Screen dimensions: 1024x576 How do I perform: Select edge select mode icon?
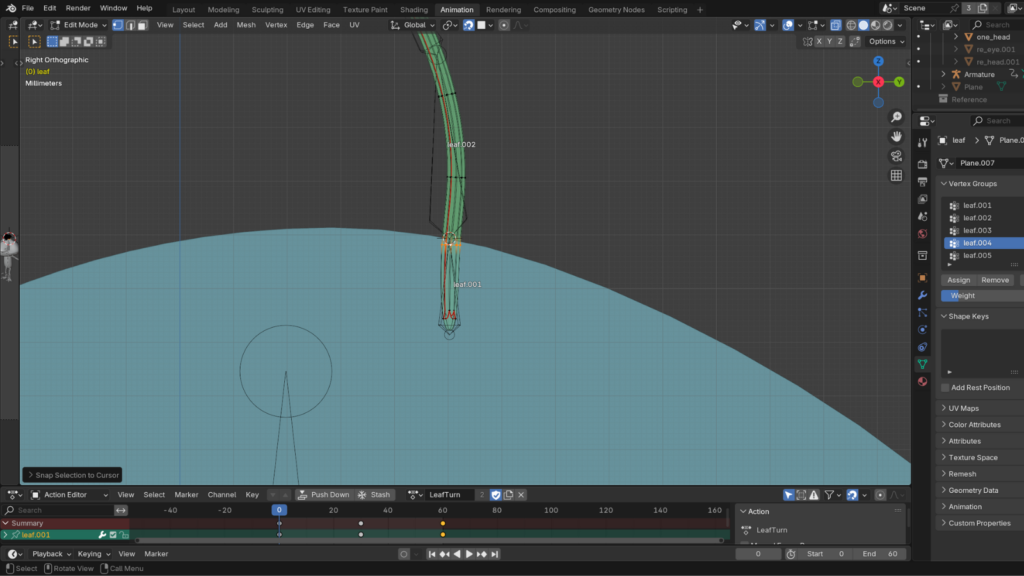[130, 25]
